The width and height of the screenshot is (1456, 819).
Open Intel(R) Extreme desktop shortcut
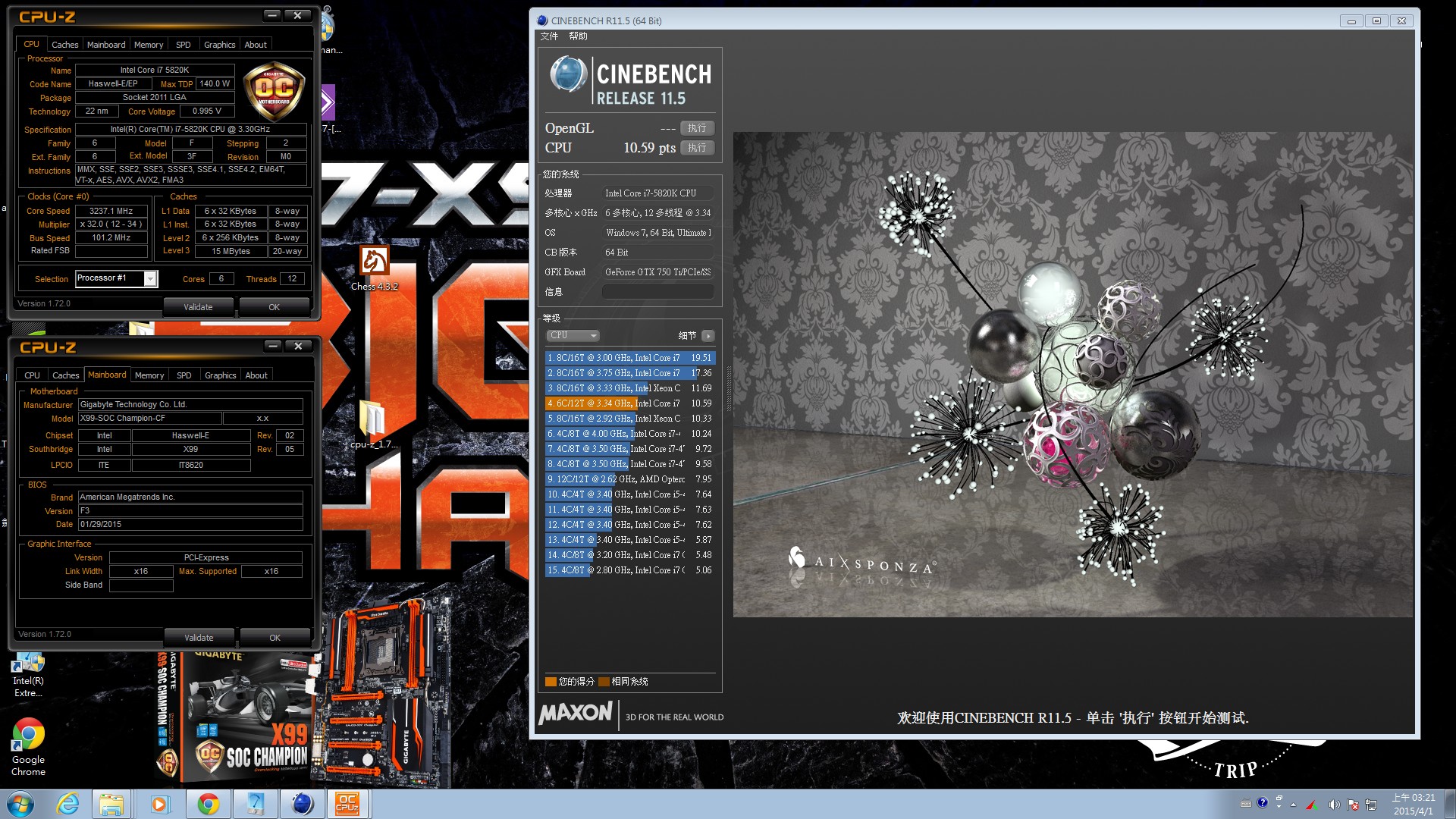[28, 676]
